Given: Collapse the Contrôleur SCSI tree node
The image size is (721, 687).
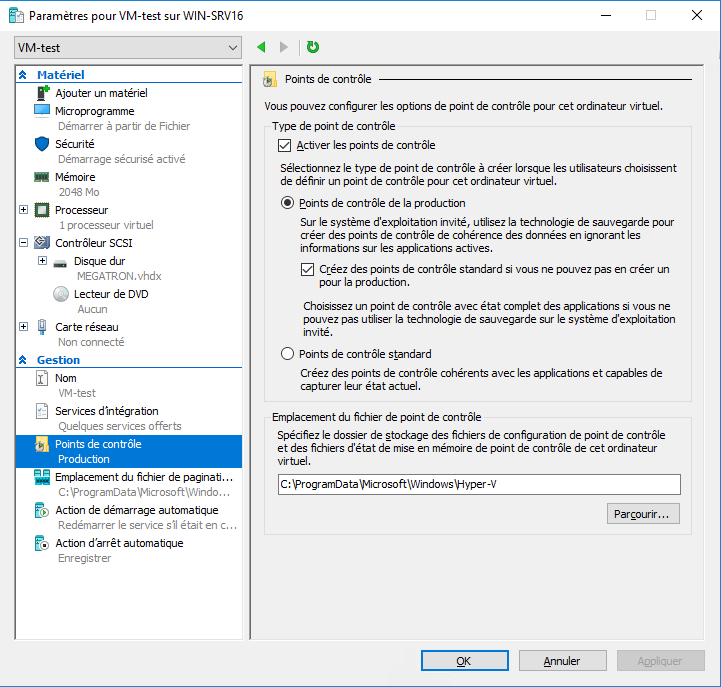Looking at the screenshot, I should 23,242.
